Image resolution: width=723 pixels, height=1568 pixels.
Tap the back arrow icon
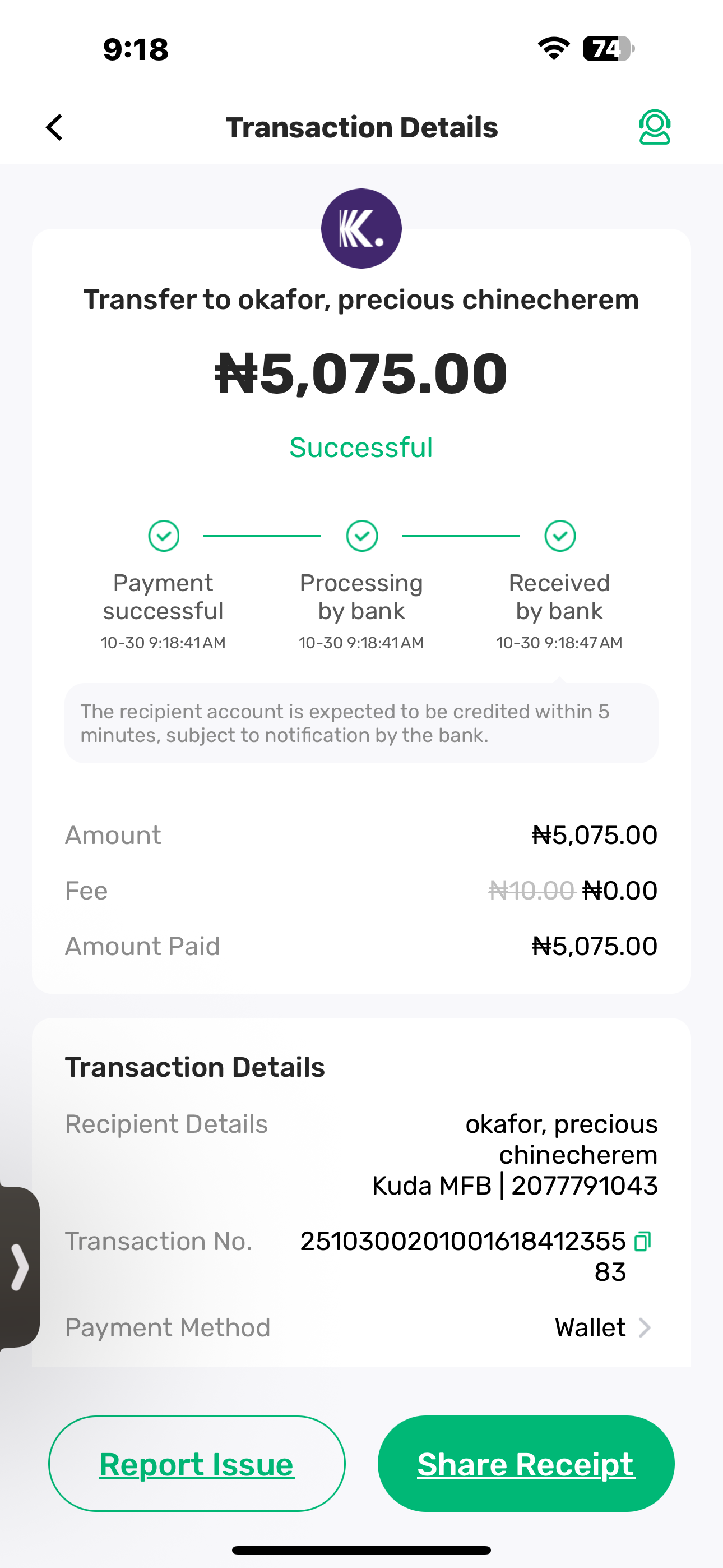pyautogui.click(x=55, y=127)
